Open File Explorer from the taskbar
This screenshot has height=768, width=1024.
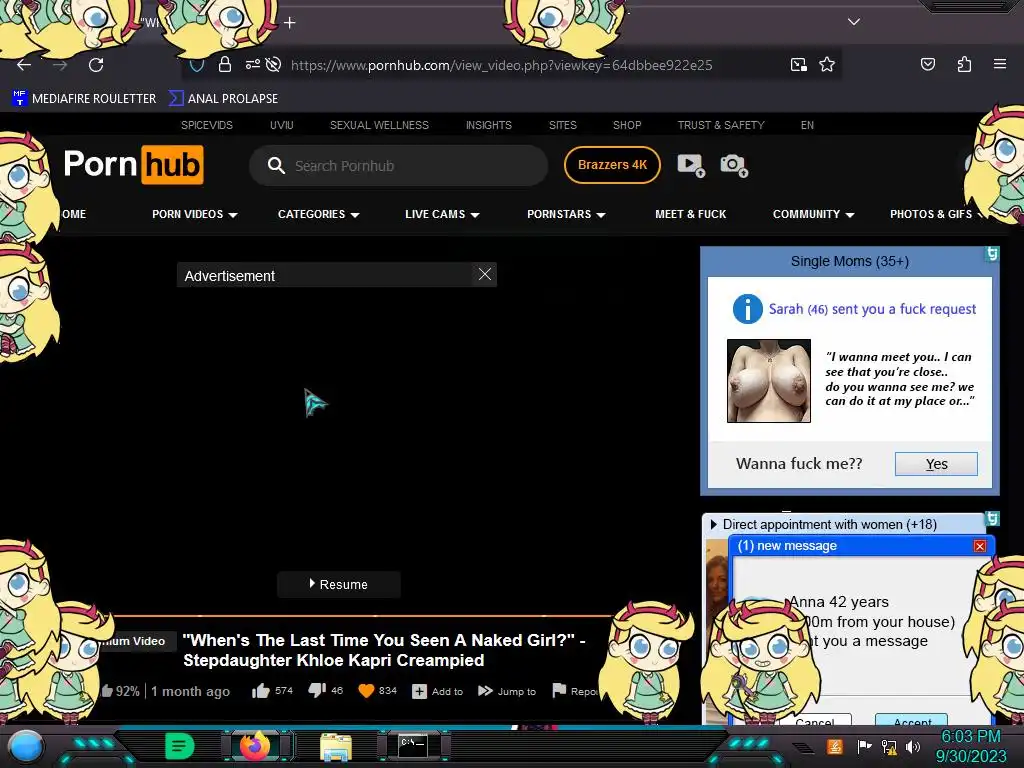click(x=336, y=747)
